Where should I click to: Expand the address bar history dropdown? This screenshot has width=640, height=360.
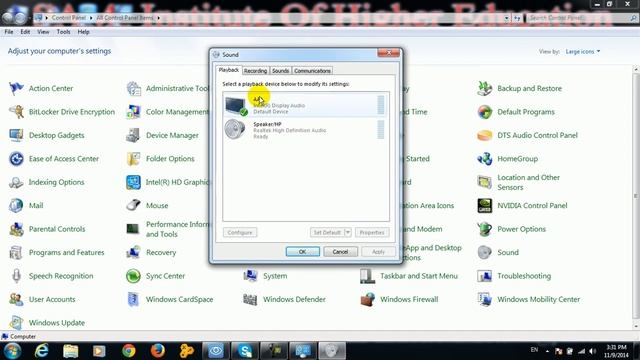[x=507, y=18]
